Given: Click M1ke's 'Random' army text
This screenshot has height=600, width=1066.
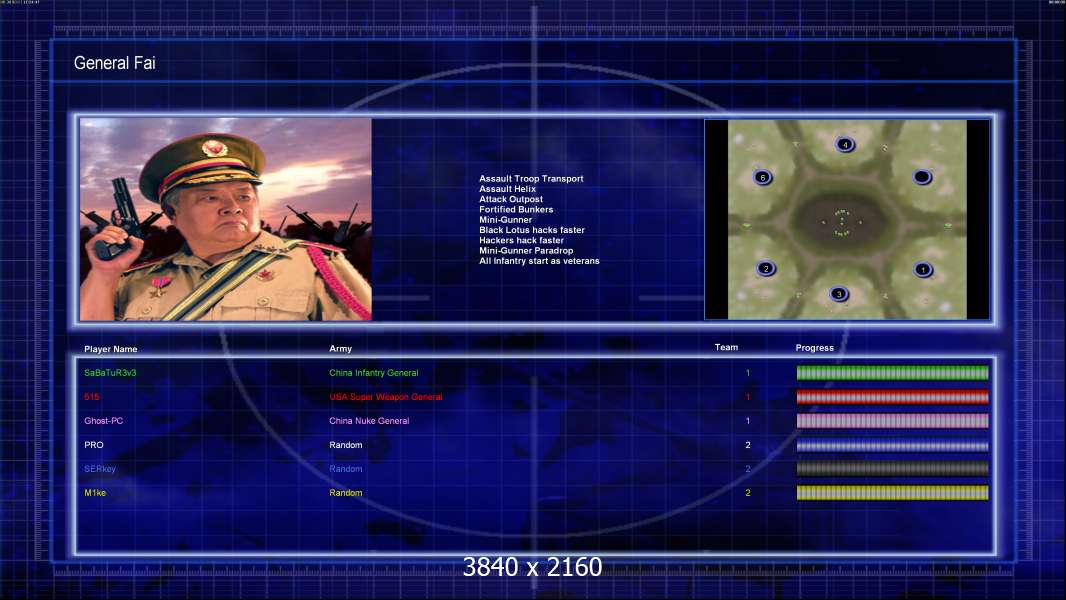Looking at the screenshot, I should point(345,493).
